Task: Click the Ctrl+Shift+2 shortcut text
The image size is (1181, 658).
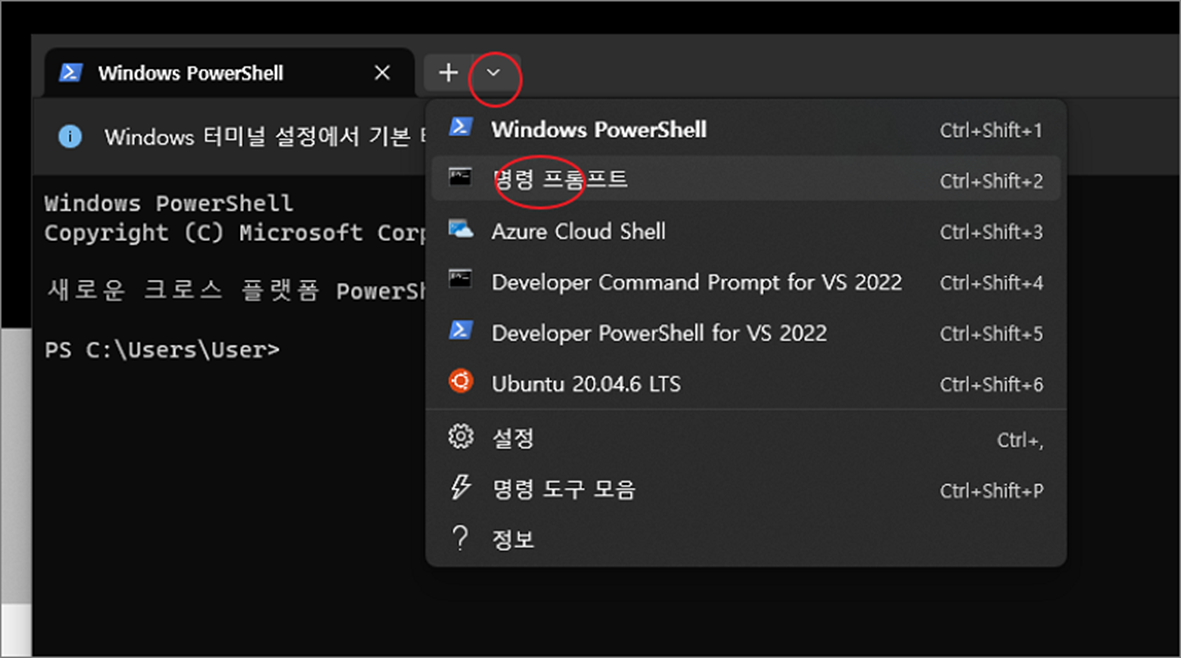Action: coord(991,181)
